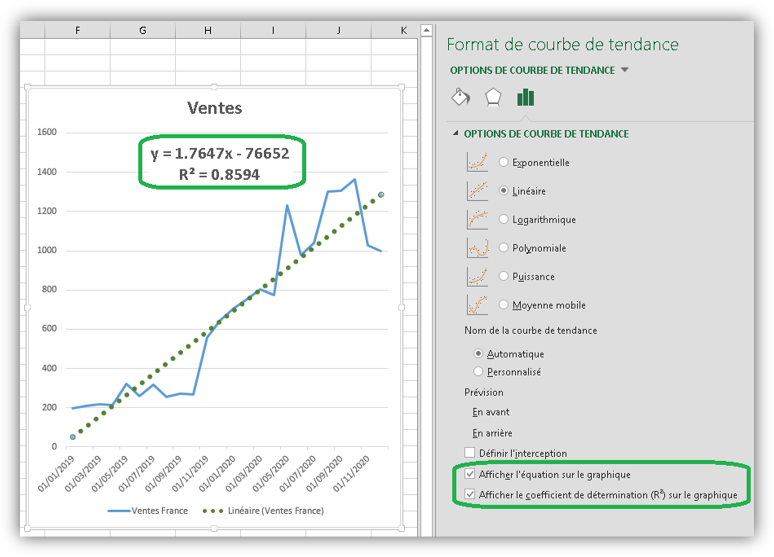Select the trendline equation label on chart
This screenshot has height=557, width=774.
click(x=220, y=163)
